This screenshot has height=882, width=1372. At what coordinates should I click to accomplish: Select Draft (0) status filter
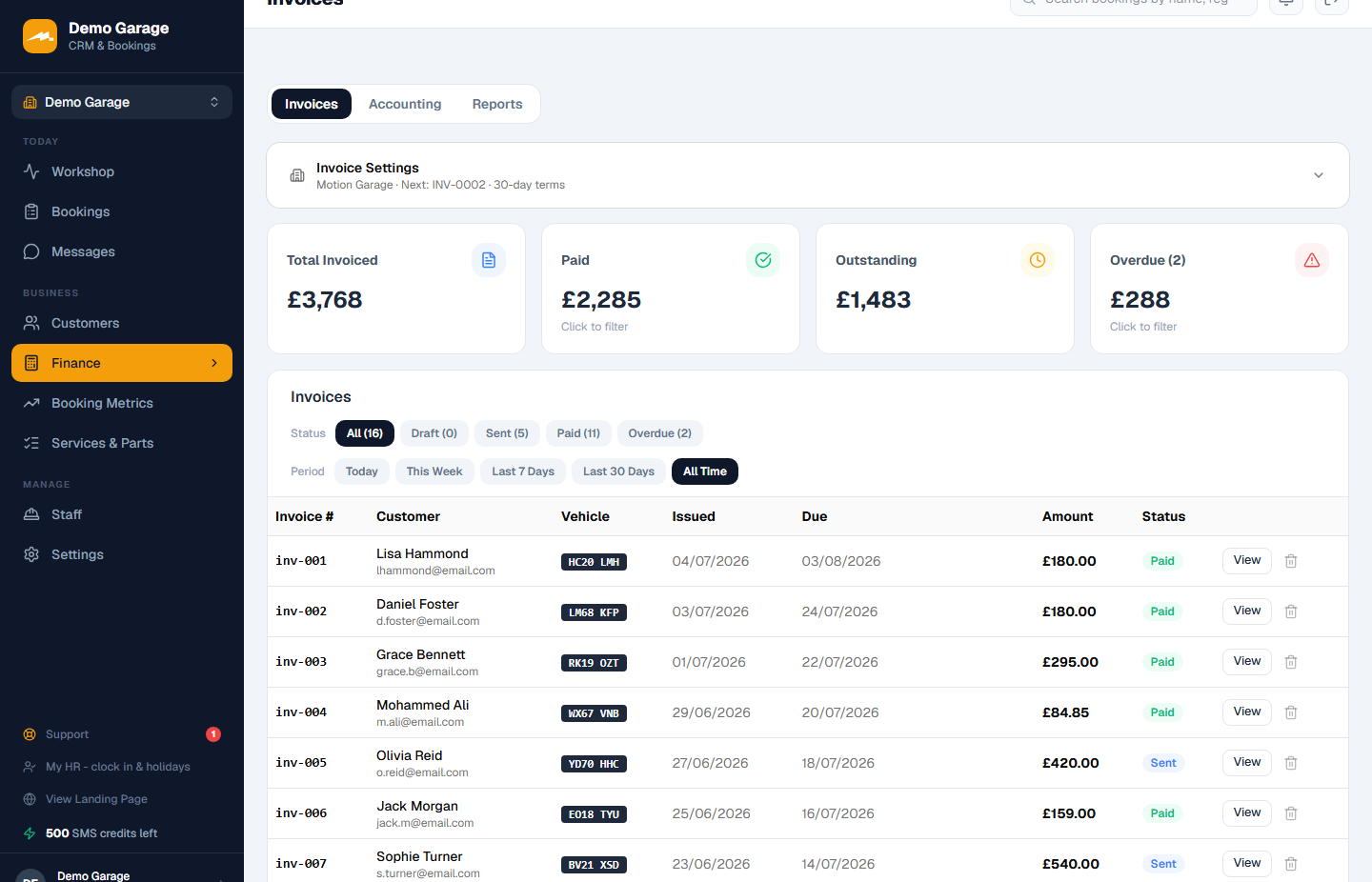[x=434, y=433]
